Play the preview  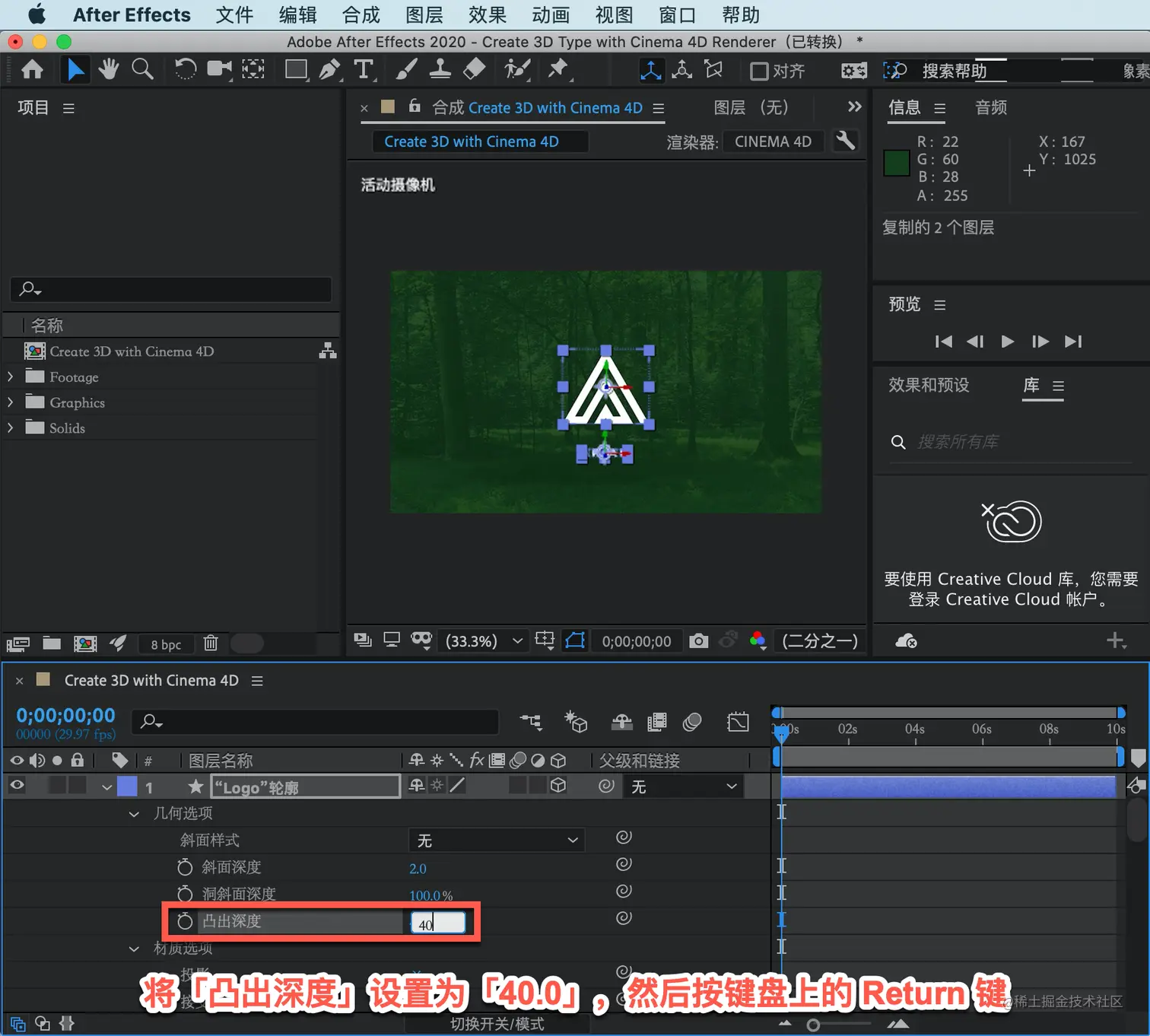pos(1007,342)
